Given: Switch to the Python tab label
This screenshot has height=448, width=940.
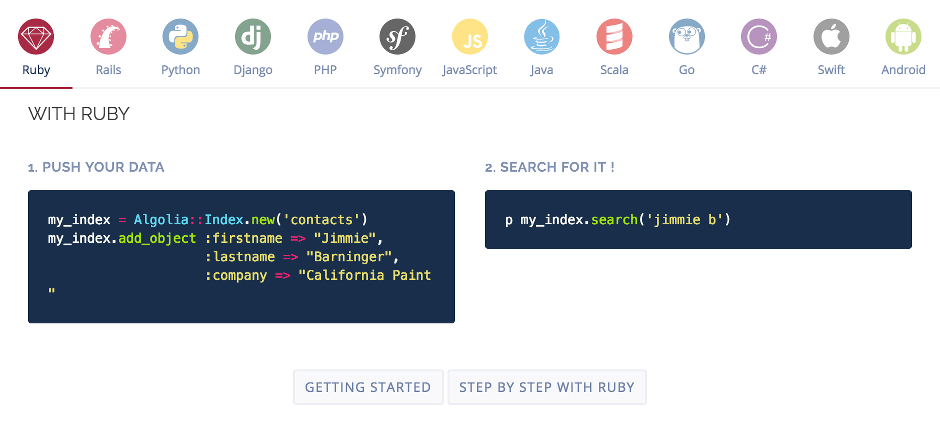Looking at the screenshot, I should coord(181,70).
